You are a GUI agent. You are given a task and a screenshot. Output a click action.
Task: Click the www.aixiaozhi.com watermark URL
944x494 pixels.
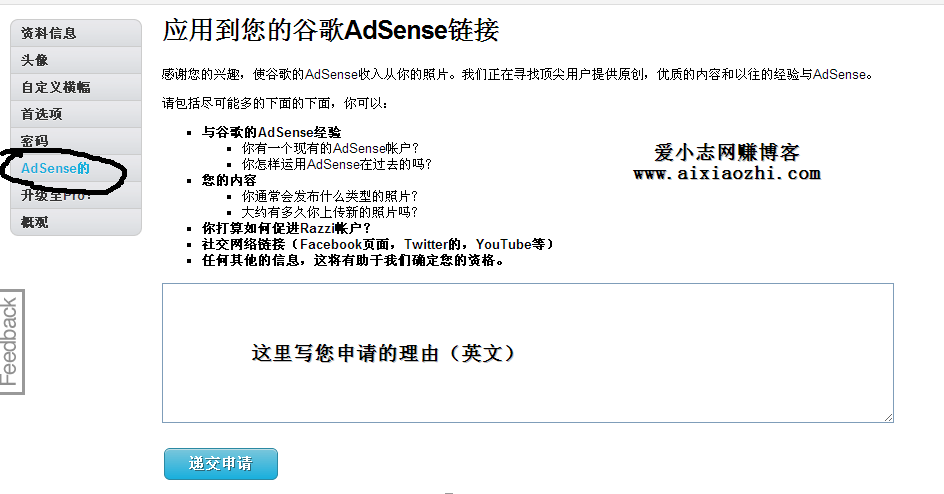727,174
